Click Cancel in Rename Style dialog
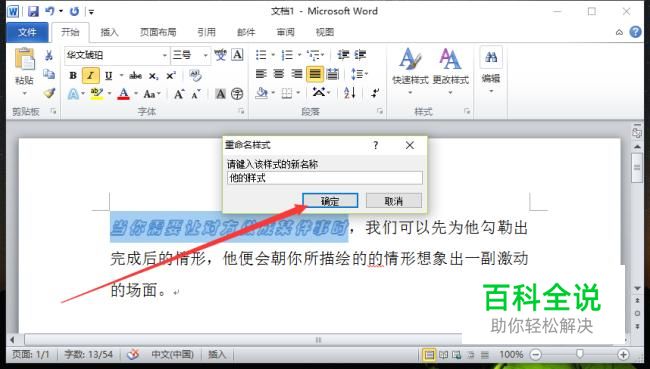Screen dimensions: 650x369 point(394,201)
